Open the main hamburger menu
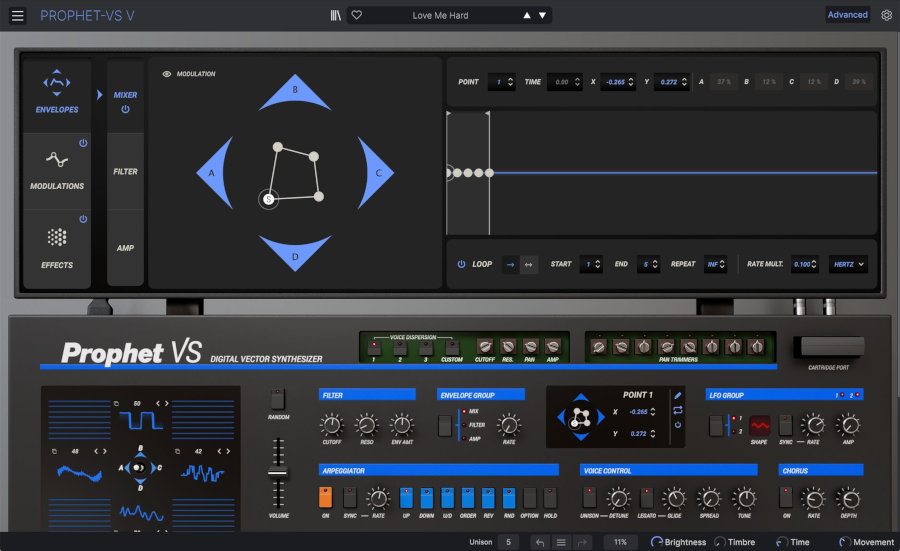900x551 pixels. [x=17, y=15]
